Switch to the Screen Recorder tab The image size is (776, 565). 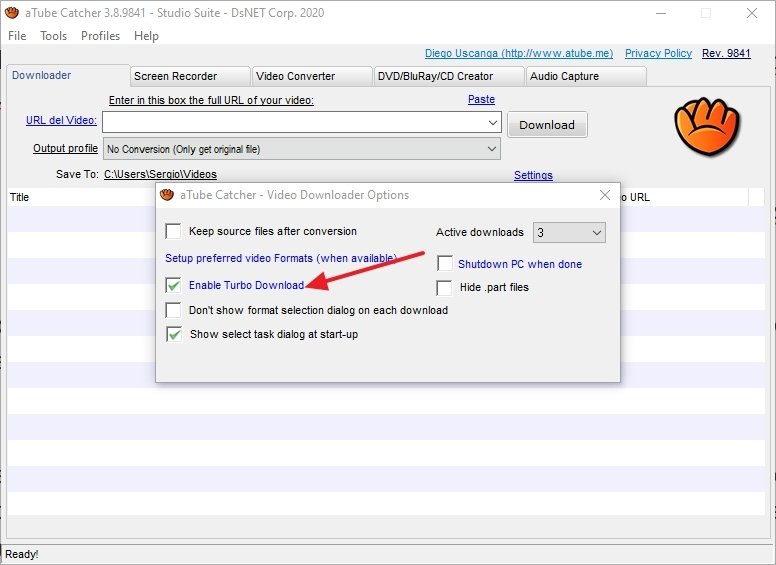click(x=190, y=76)
